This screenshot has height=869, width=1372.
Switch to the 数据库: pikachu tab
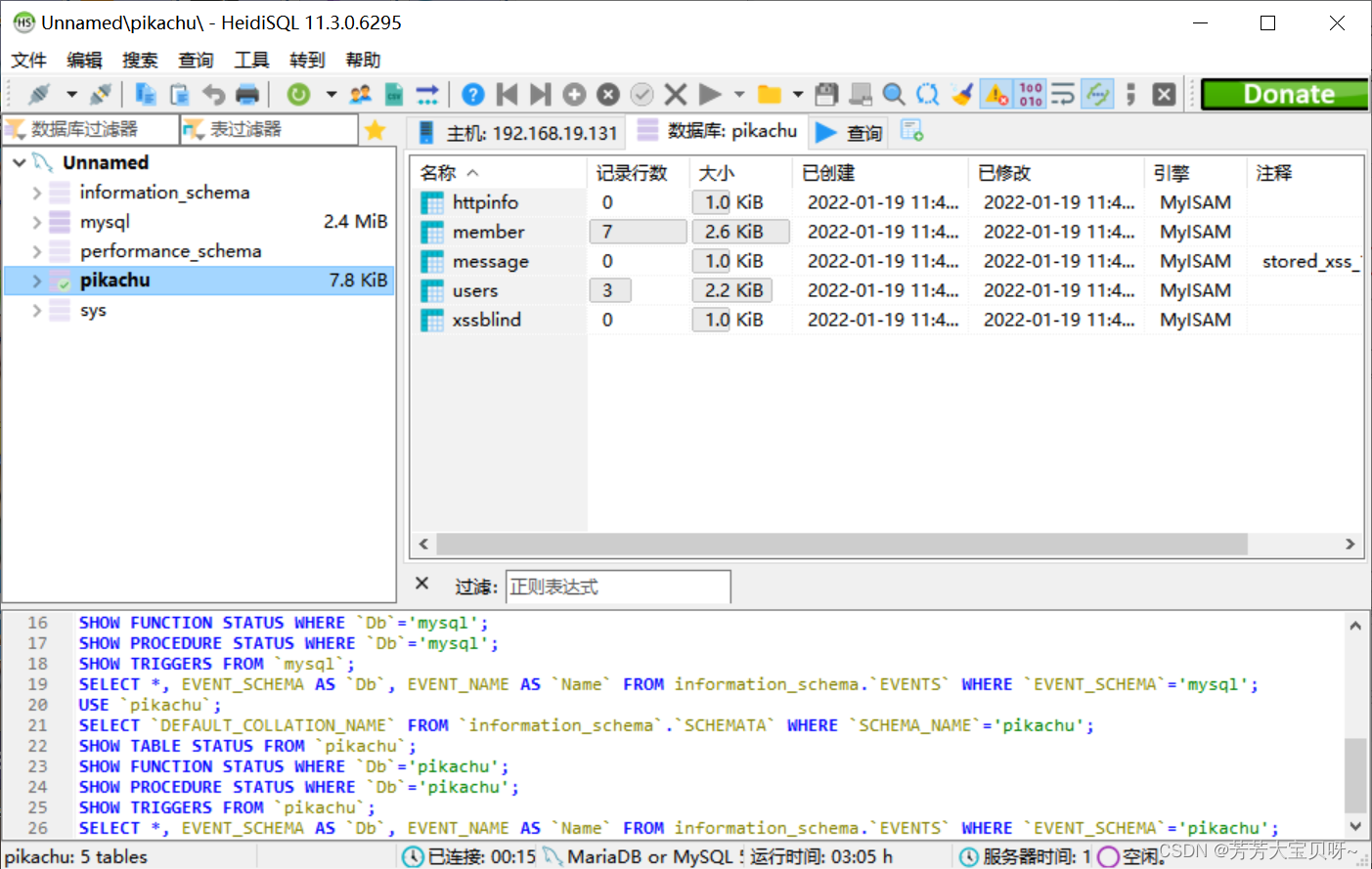coord(718,131)
